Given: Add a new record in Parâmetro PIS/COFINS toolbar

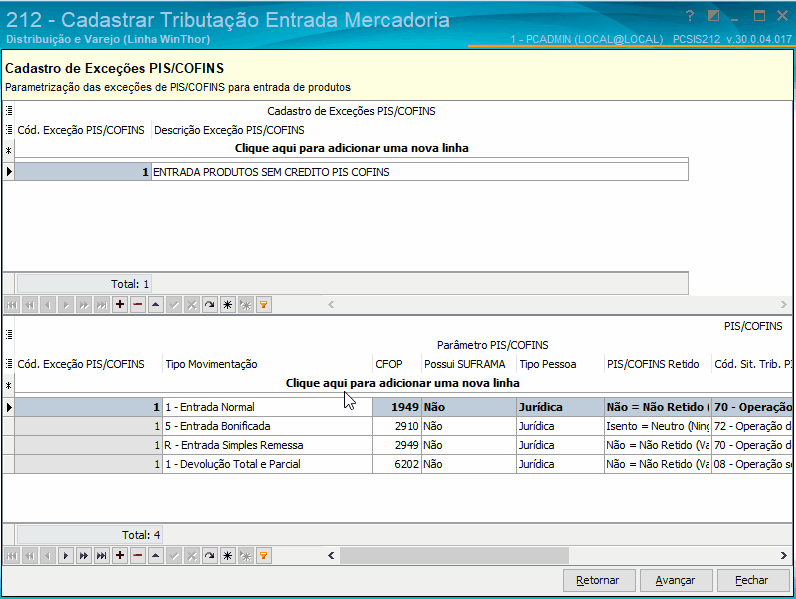Looking at the screenshot, I should (120, 555).
